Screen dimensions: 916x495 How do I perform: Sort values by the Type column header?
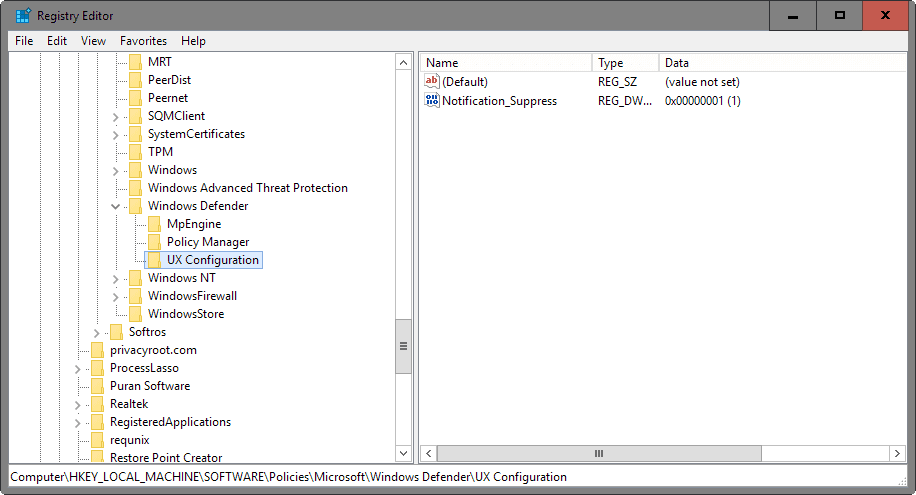click(x=625, y=63)
